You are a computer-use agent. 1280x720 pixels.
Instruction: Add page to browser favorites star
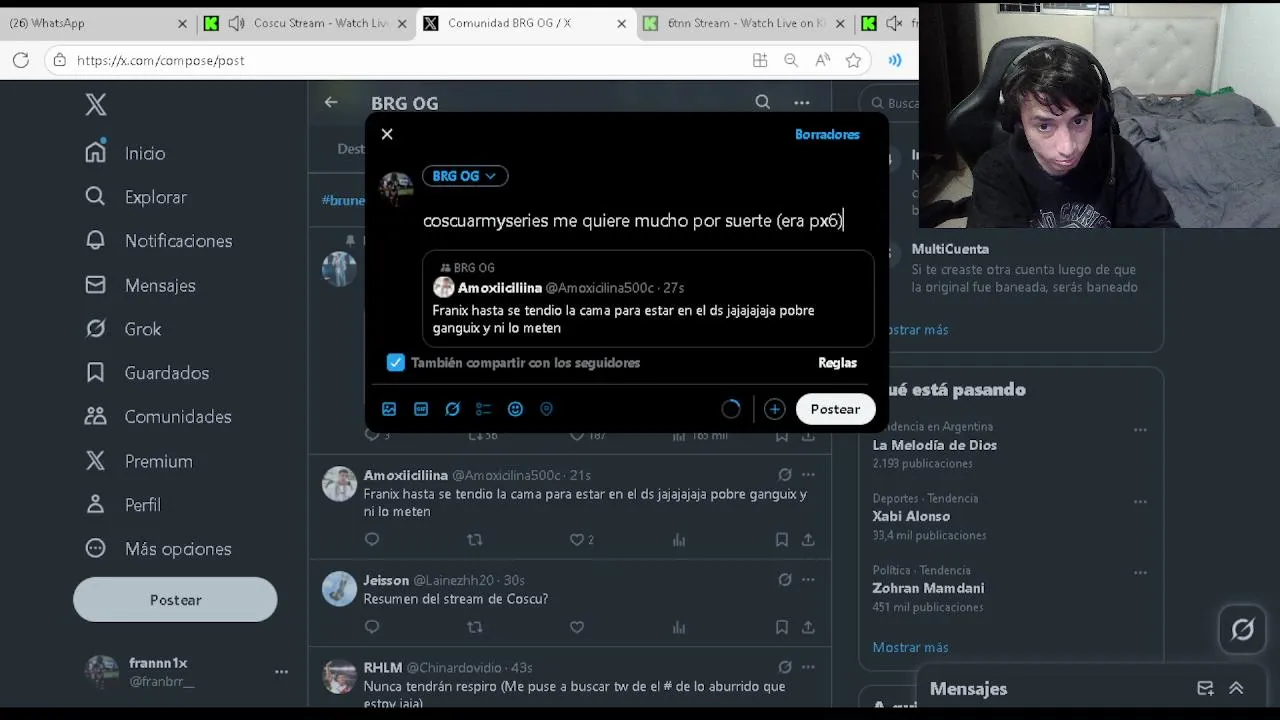coord(853,60)
